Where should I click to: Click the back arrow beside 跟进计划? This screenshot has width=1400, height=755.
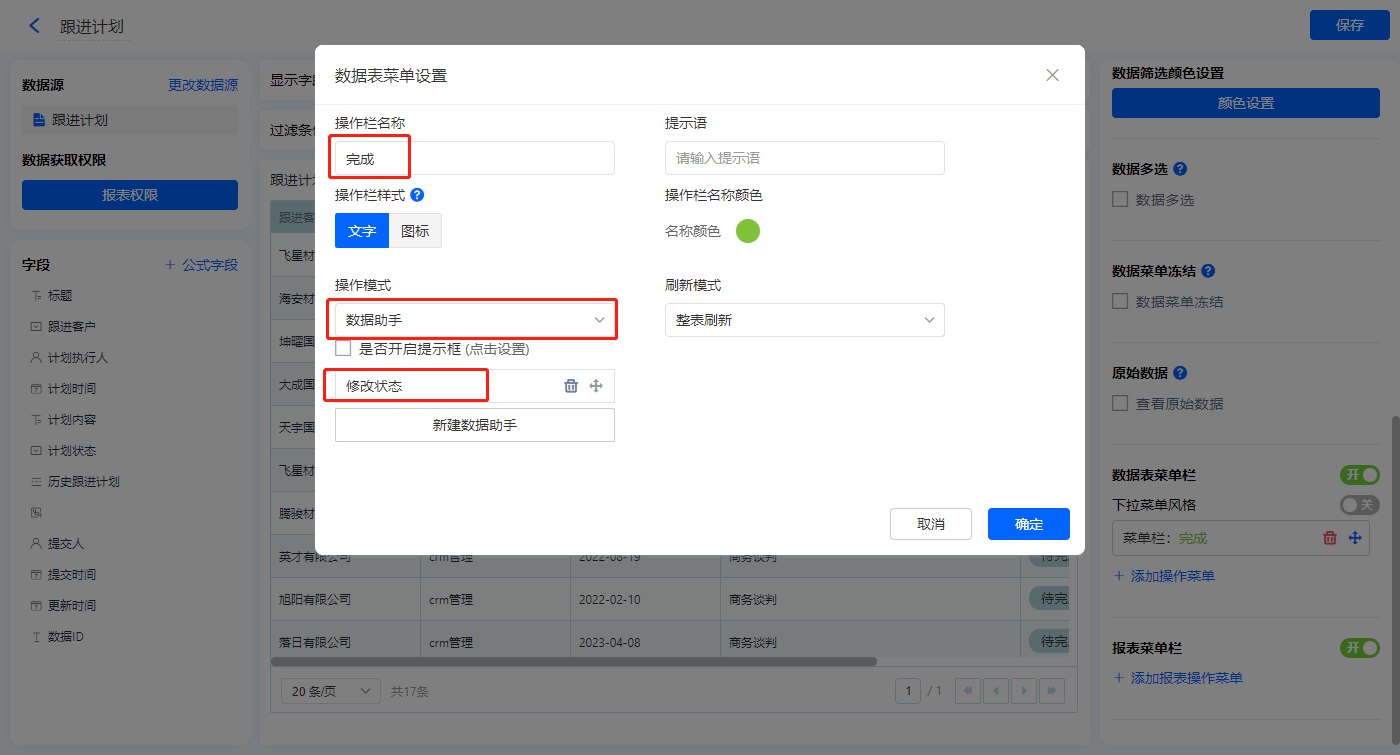click(35, 26)
